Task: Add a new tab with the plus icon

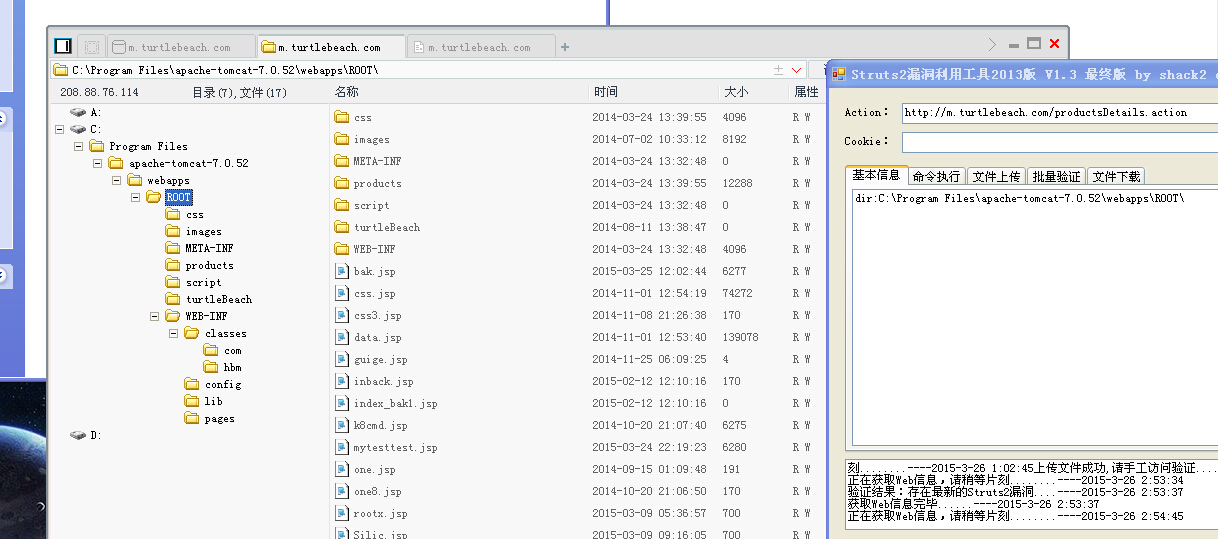Action: point(565,47)
